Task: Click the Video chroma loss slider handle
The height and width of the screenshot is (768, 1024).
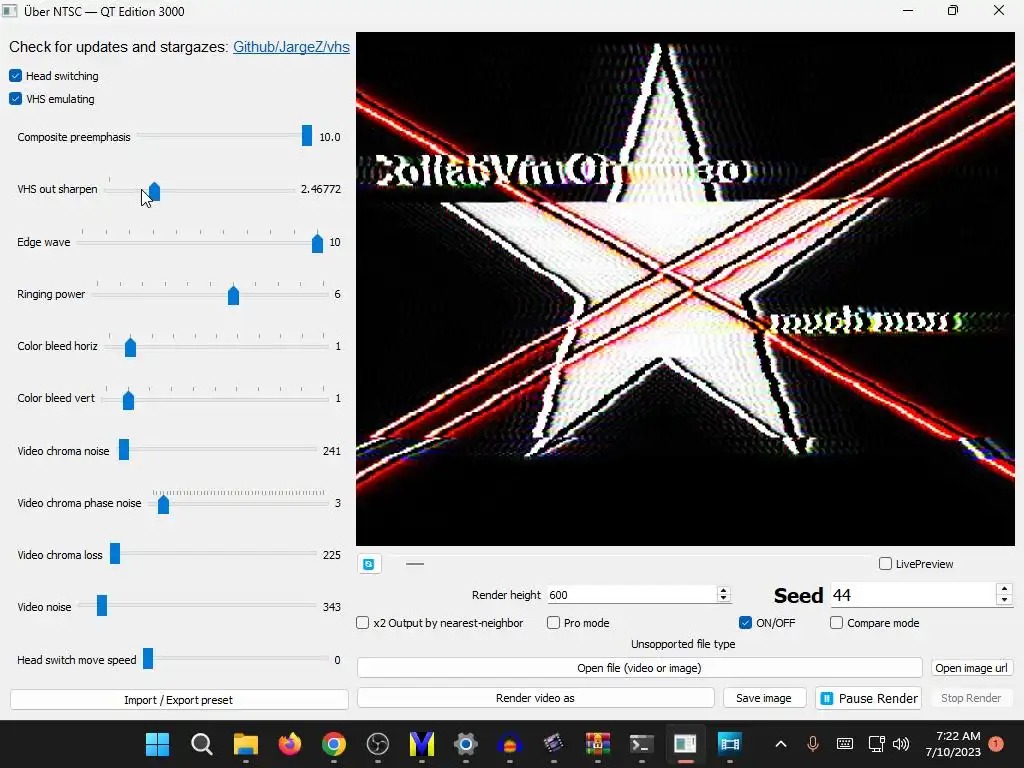Action: [115, 554]
